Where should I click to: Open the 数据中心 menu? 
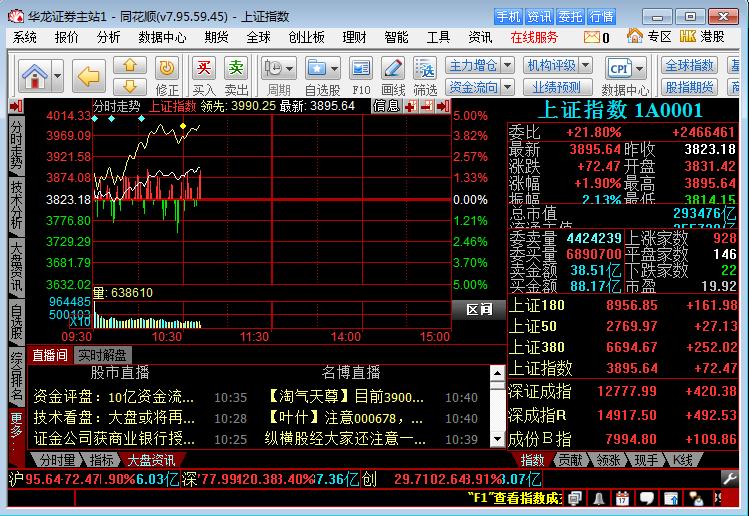coord(162,37)
